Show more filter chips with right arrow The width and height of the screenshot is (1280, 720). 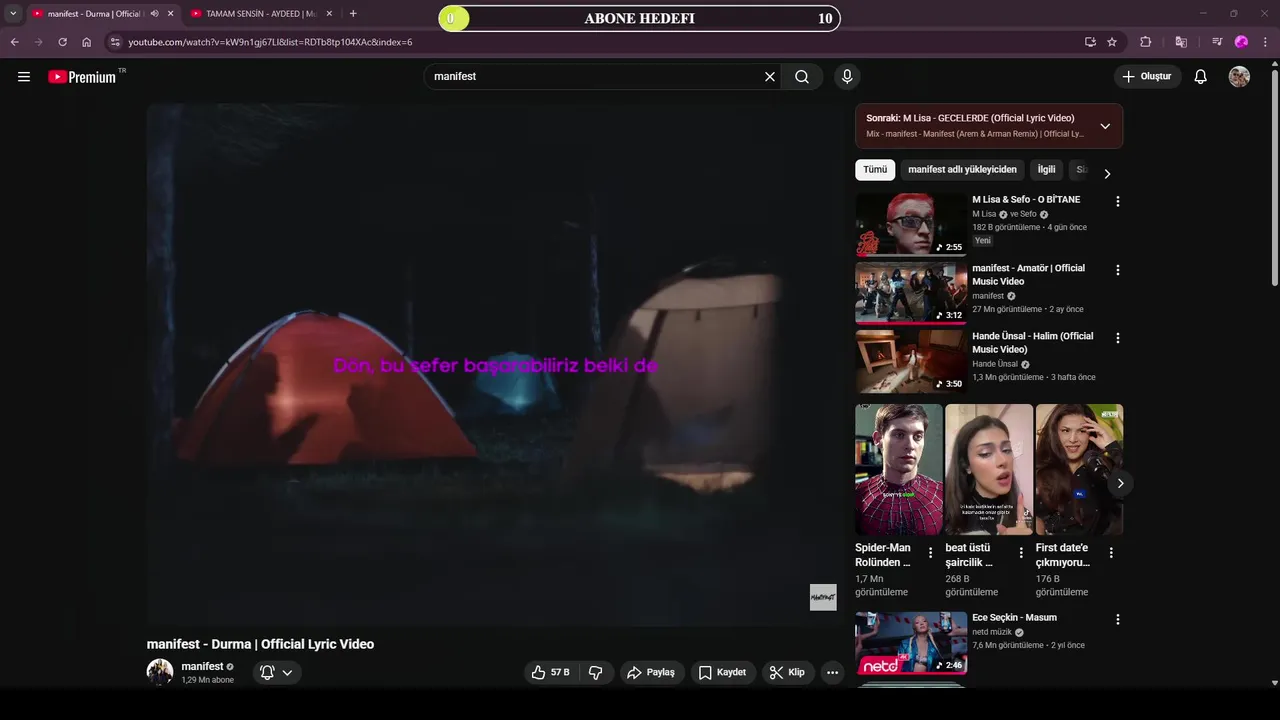(x=1107, y=174)
